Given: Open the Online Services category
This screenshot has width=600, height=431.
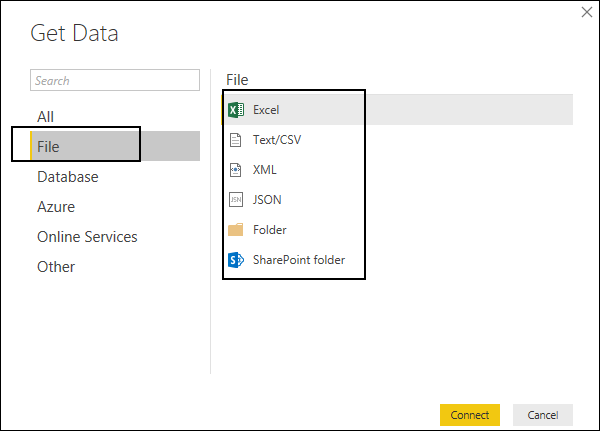Looking at the screenshot, I should pyautogui.click(x=87, y=237).
